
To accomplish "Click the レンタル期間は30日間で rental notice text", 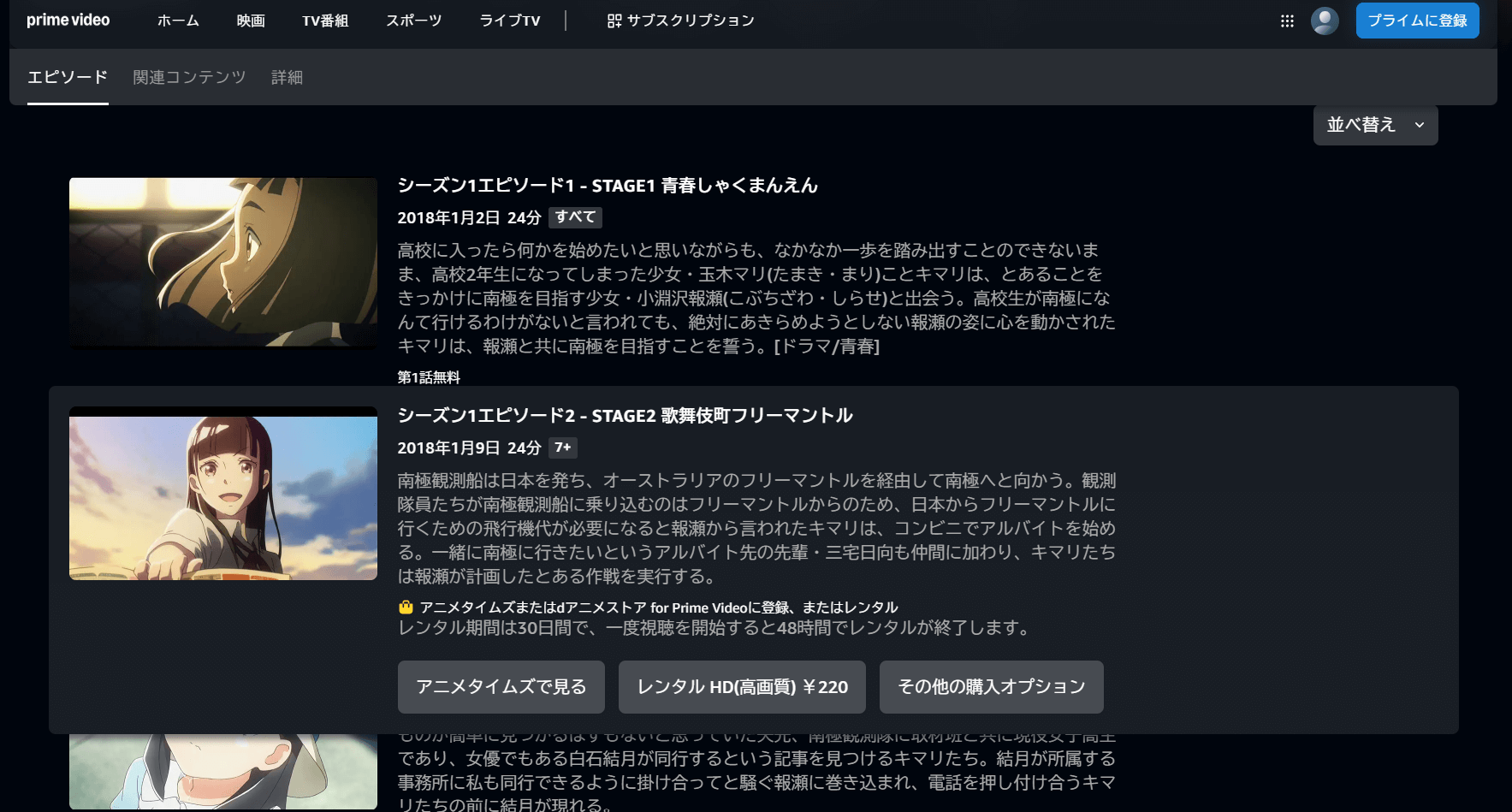I will point(714,628).
